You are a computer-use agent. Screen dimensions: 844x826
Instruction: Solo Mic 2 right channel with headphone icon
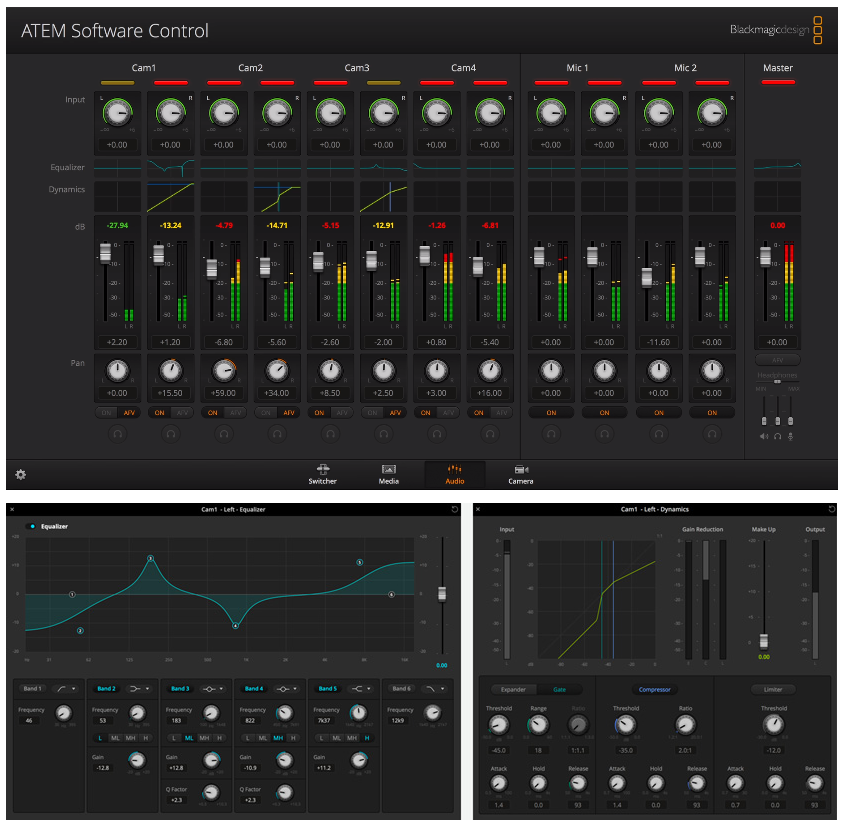712,433
